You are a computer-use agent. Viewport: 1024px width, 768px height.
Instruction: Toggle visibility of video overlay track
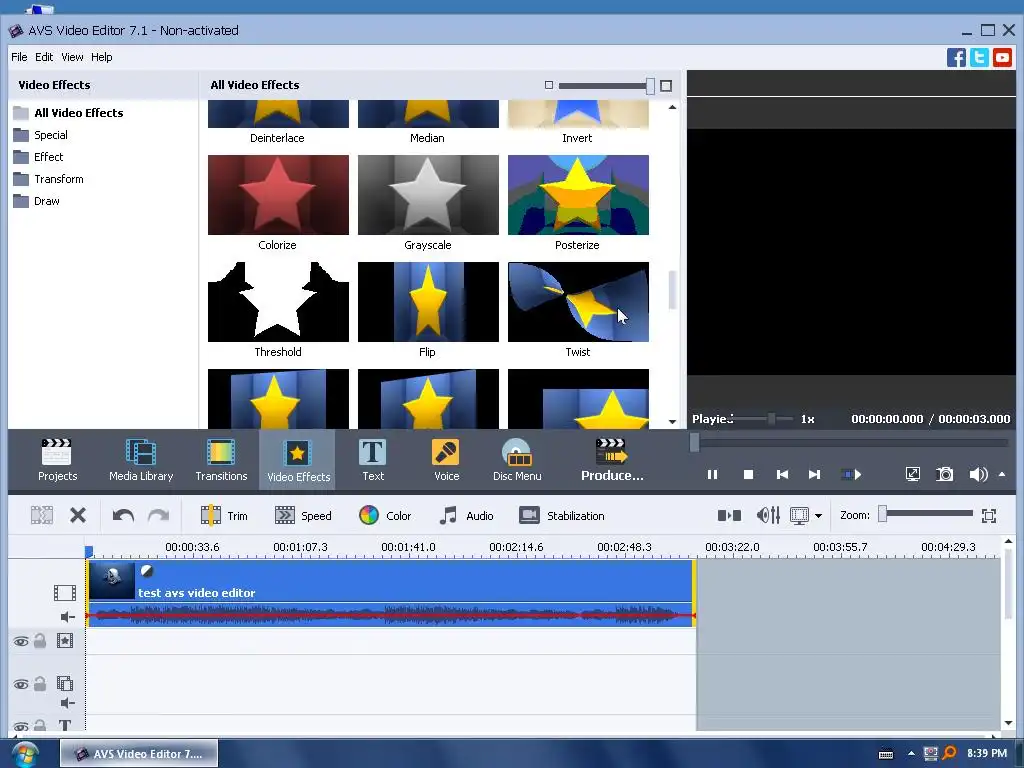21,684
